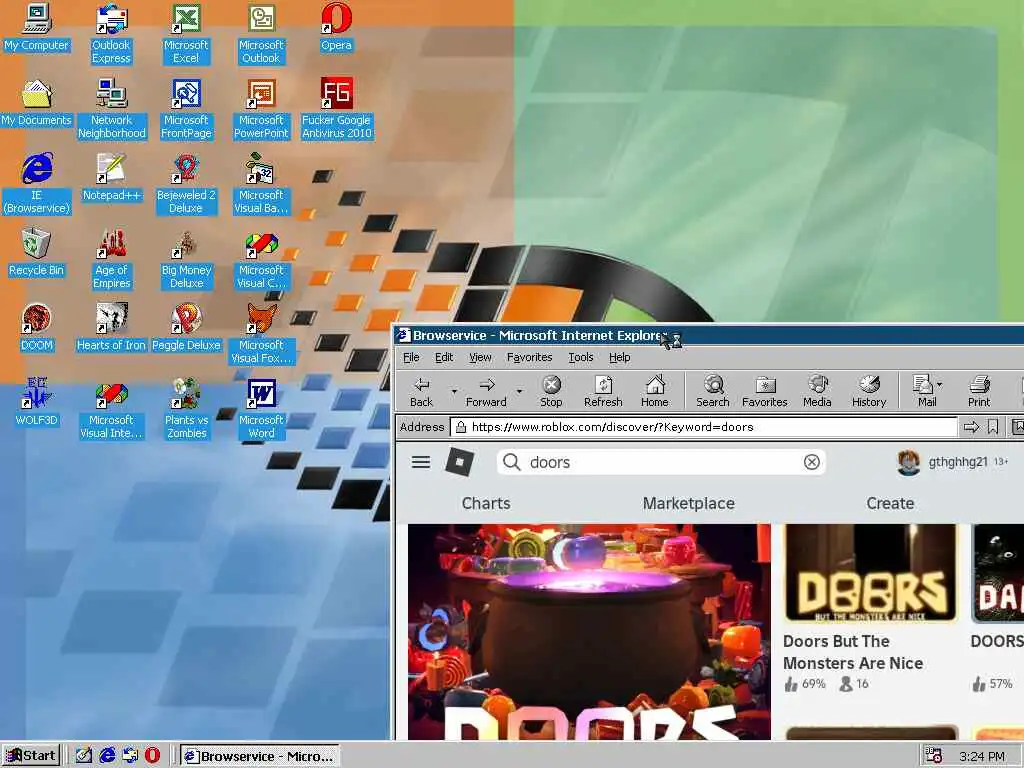Click the Go arrow beside address bar
Viewport: 1024px width, 768px height.
coord(972,427)
